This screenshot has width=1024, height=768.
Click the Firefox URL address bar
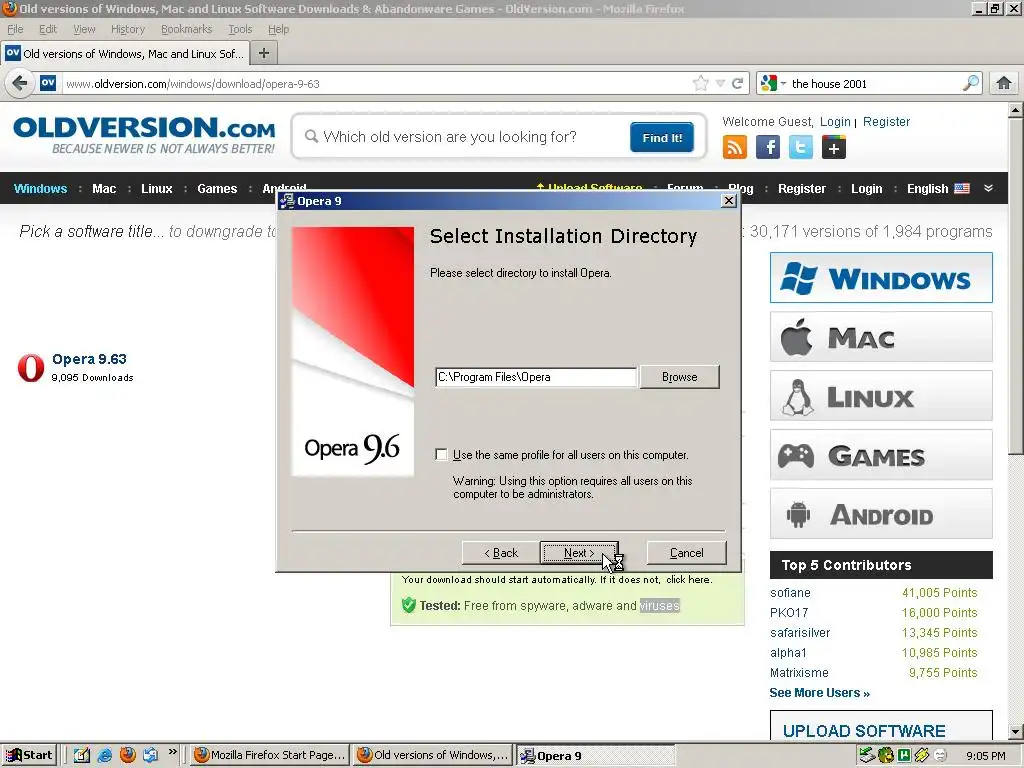coord(376,84)
